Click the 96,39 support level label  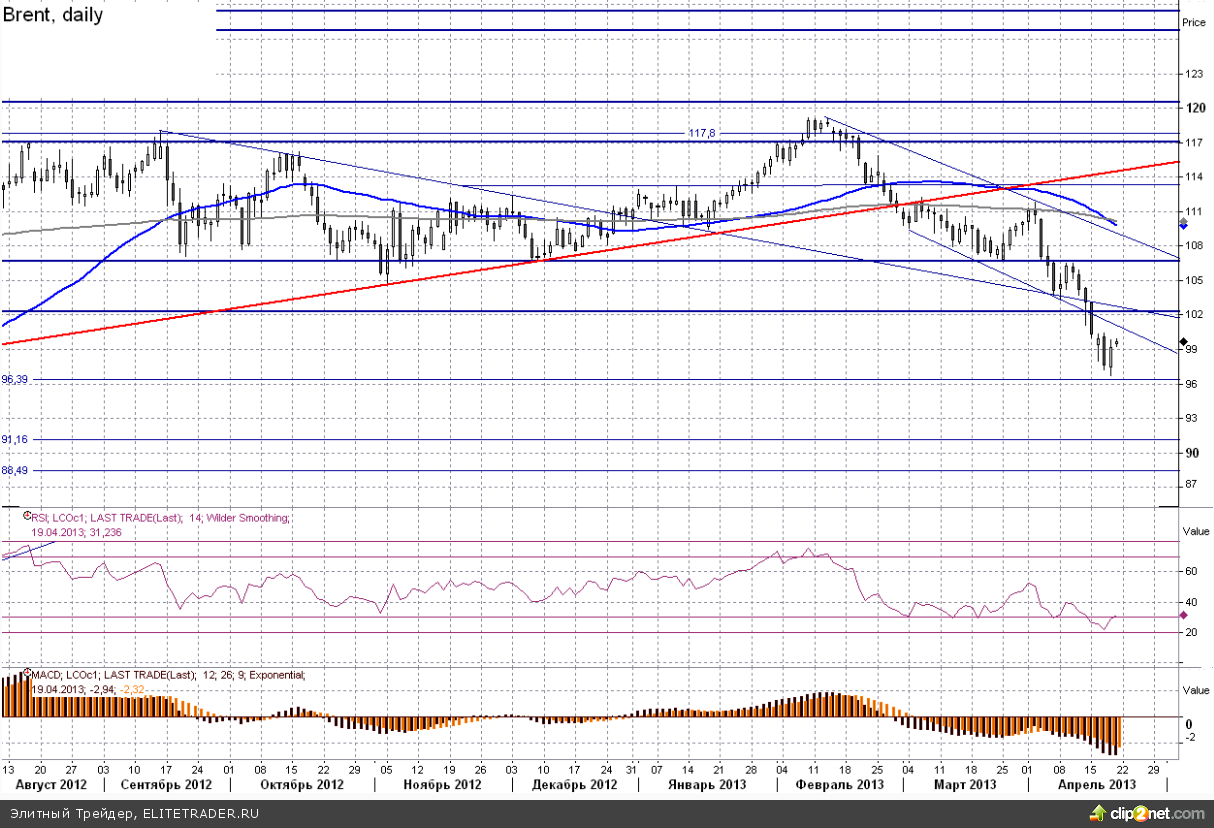click(15, 380)
